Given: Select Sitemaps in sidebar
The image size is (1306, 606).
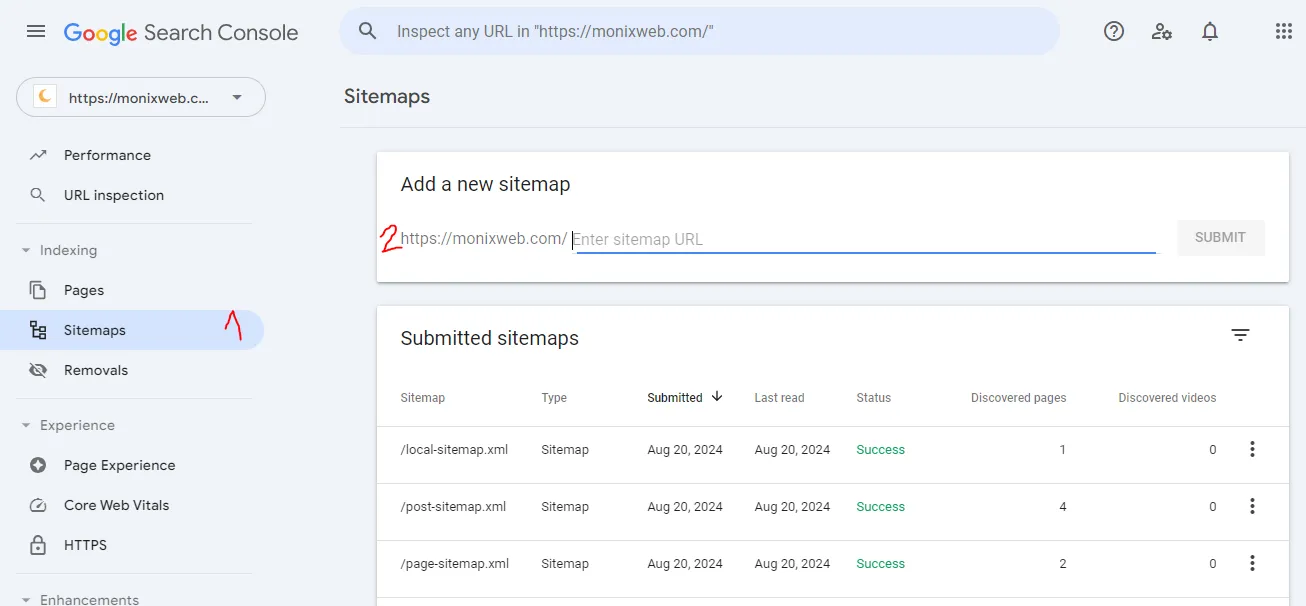Looking at the screenshot, I should pos(132,330).
